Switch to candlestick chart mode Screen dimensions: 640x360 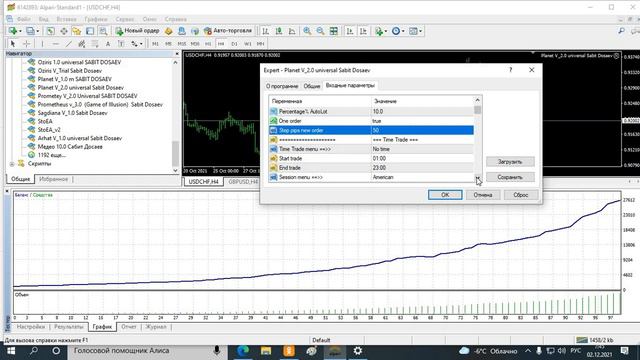point(279,31)
